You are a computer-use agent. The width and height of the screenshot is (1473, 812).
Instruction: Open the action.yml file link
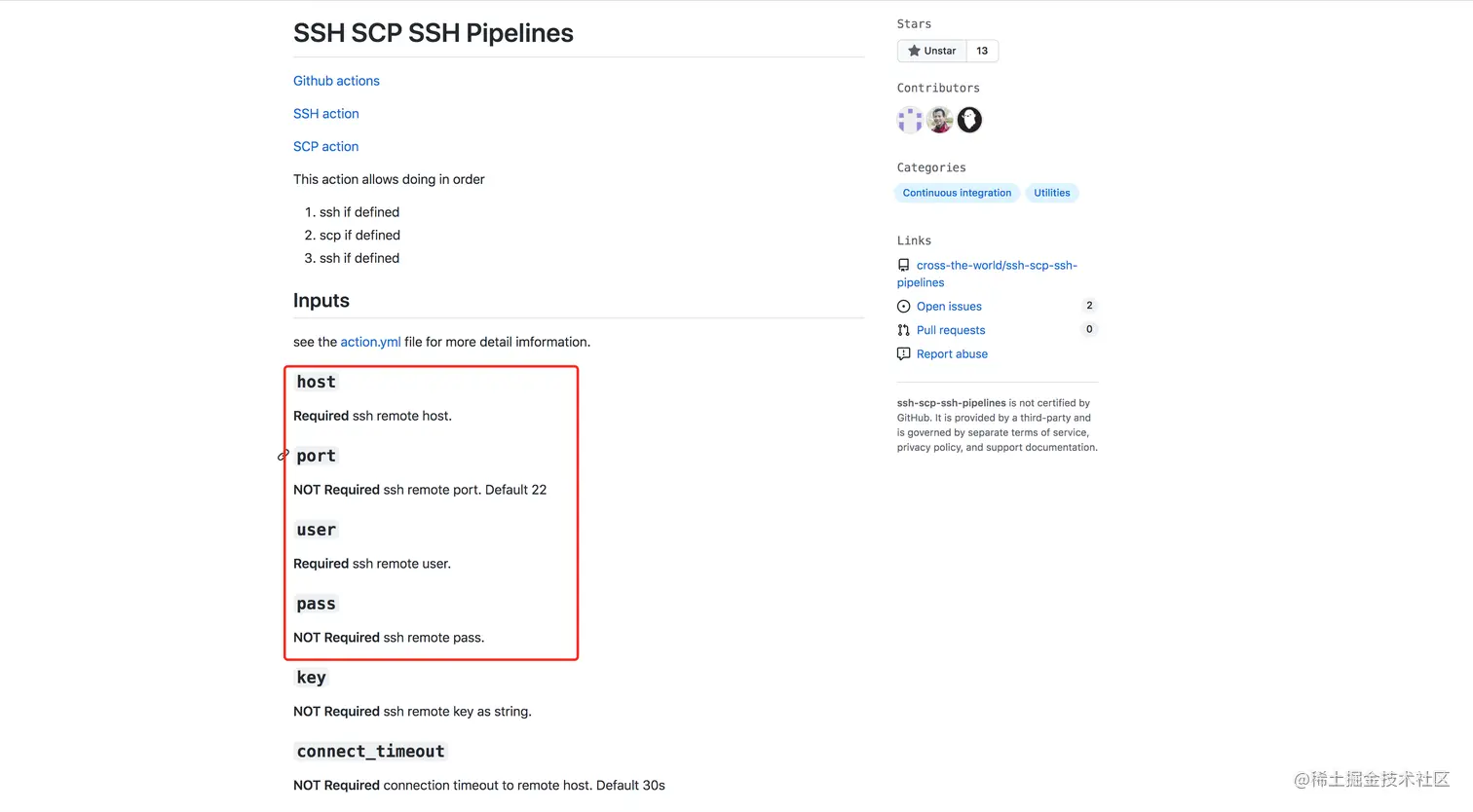370,342
